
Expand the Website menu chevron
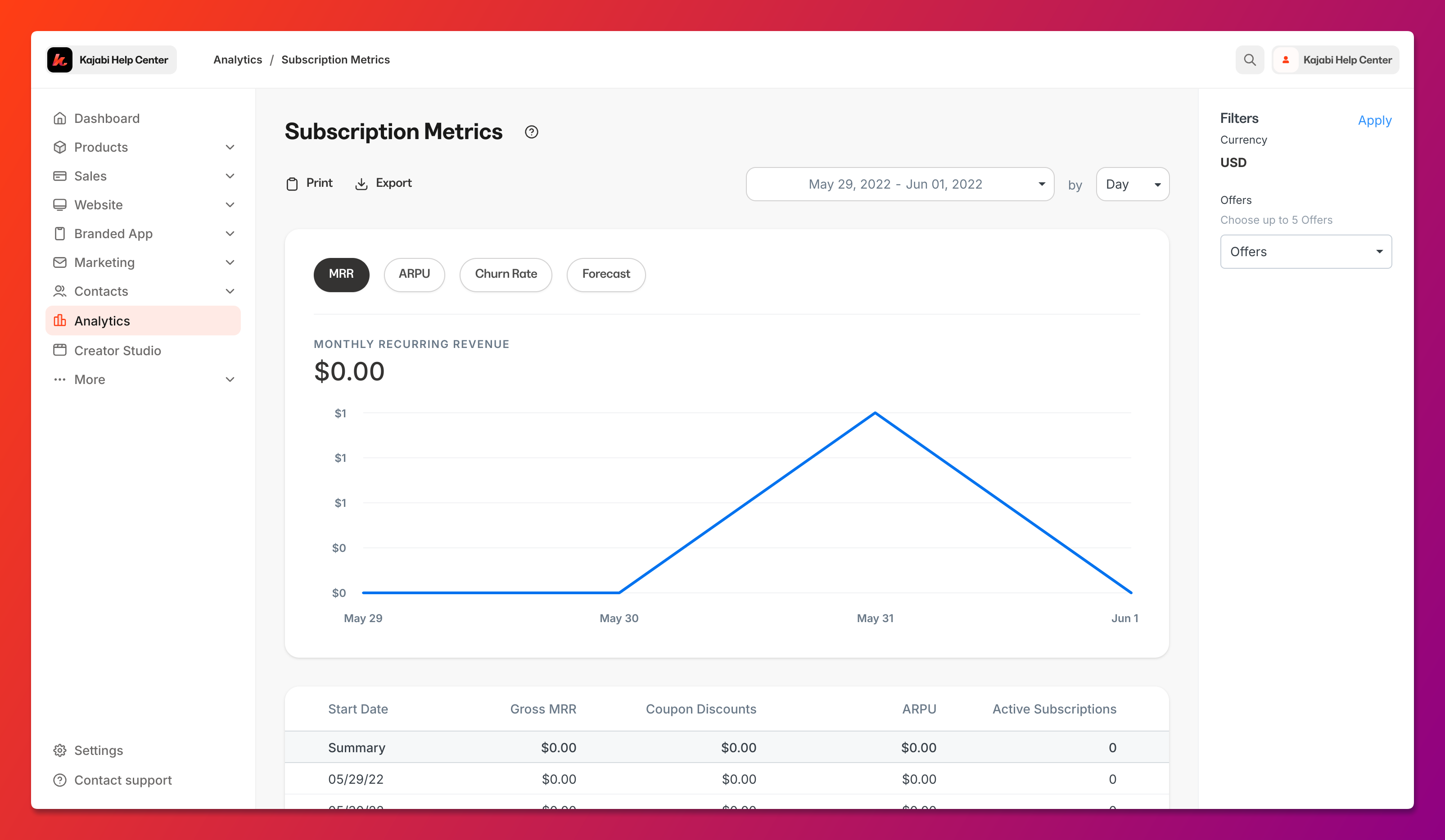coord(230,205)
